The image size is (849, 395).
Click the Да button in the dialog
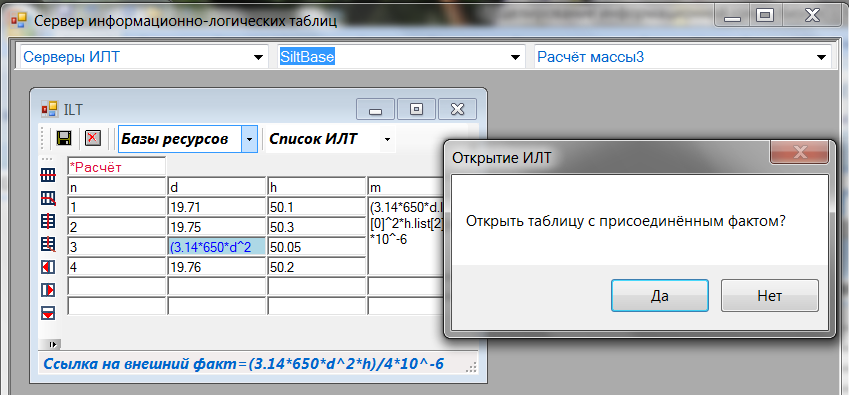tap(659, 295)
